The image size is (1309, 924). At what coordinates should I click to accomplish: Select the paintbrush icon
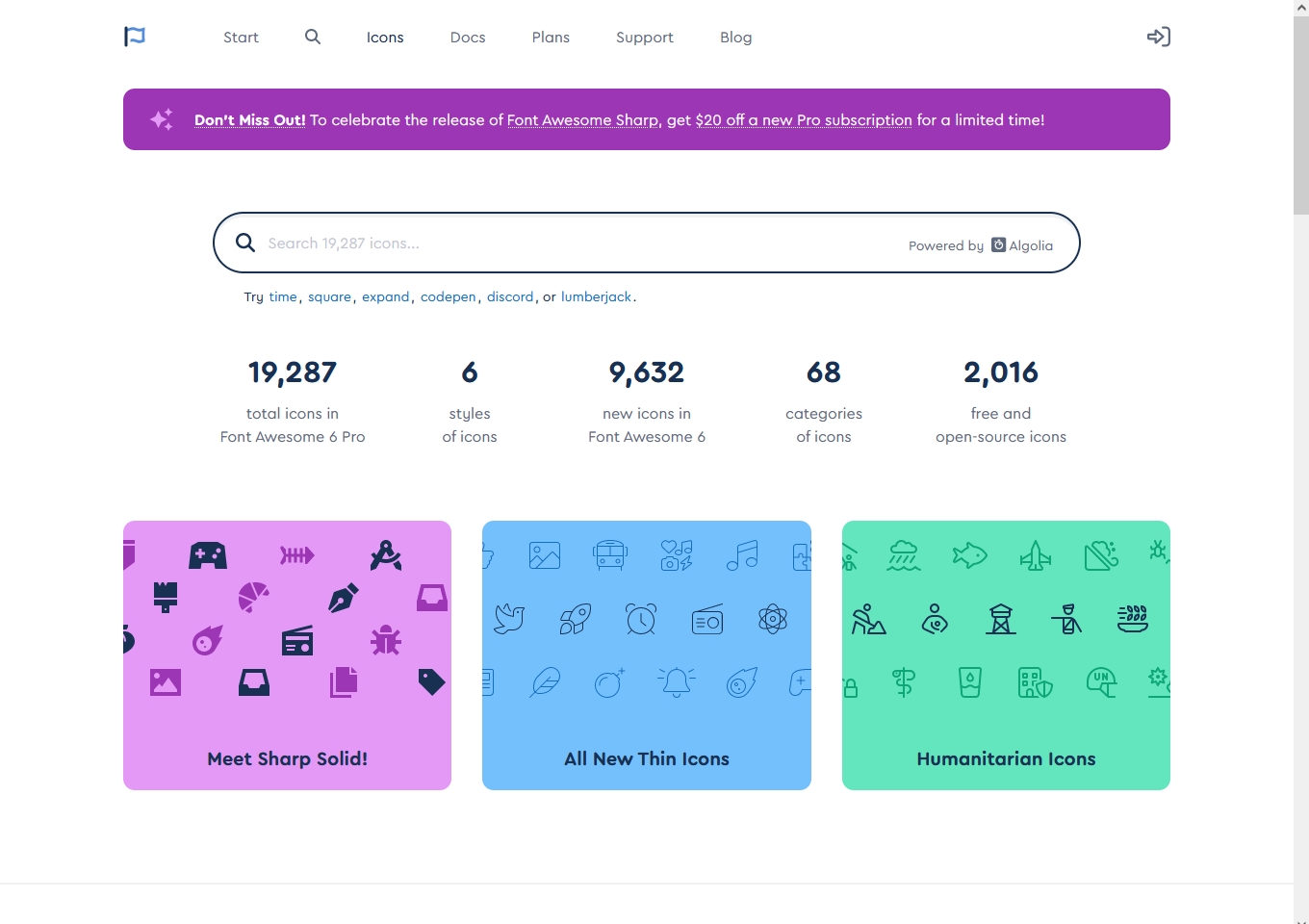[x=166, y=598]
